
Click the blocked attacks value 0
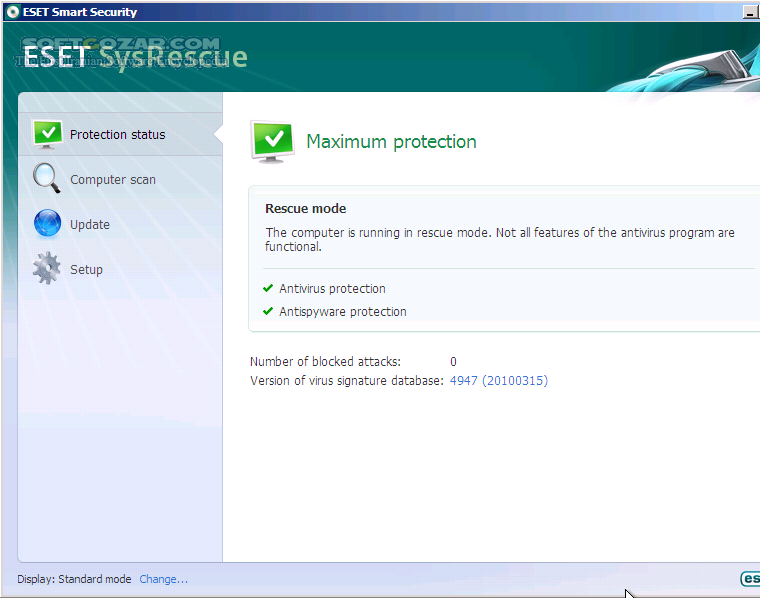click(453, 362)
